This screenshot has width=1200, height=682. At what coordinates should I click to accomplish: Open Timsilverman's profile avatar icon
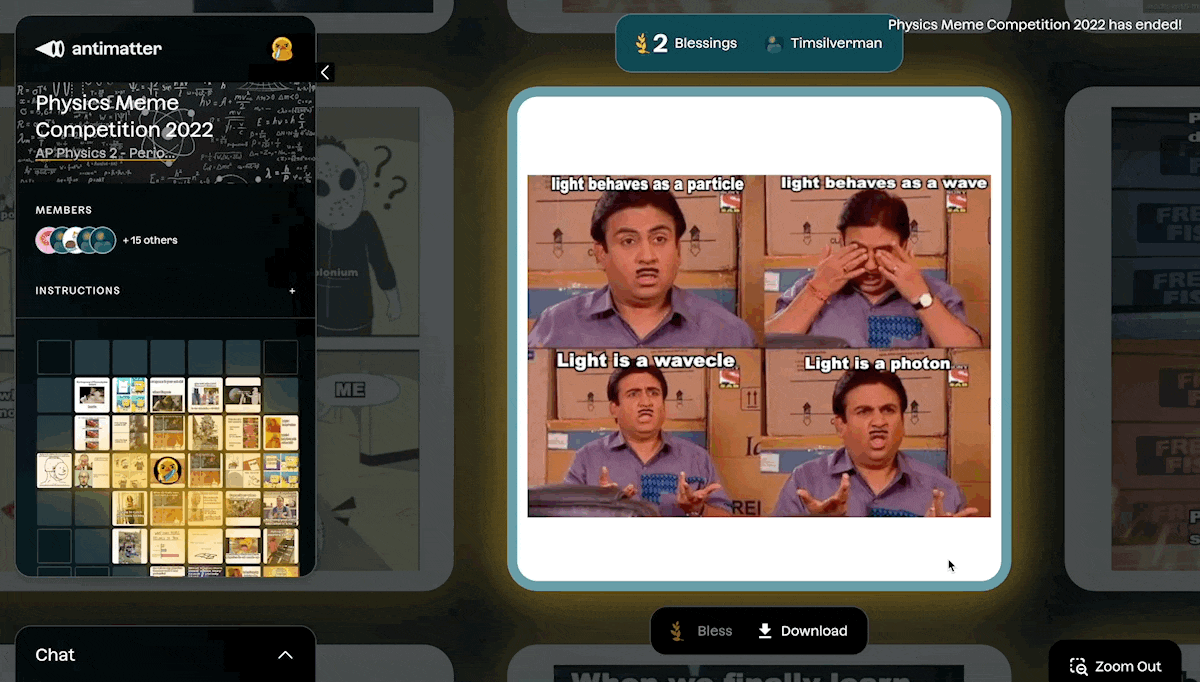pyautogui.click(x=773, y=43)
